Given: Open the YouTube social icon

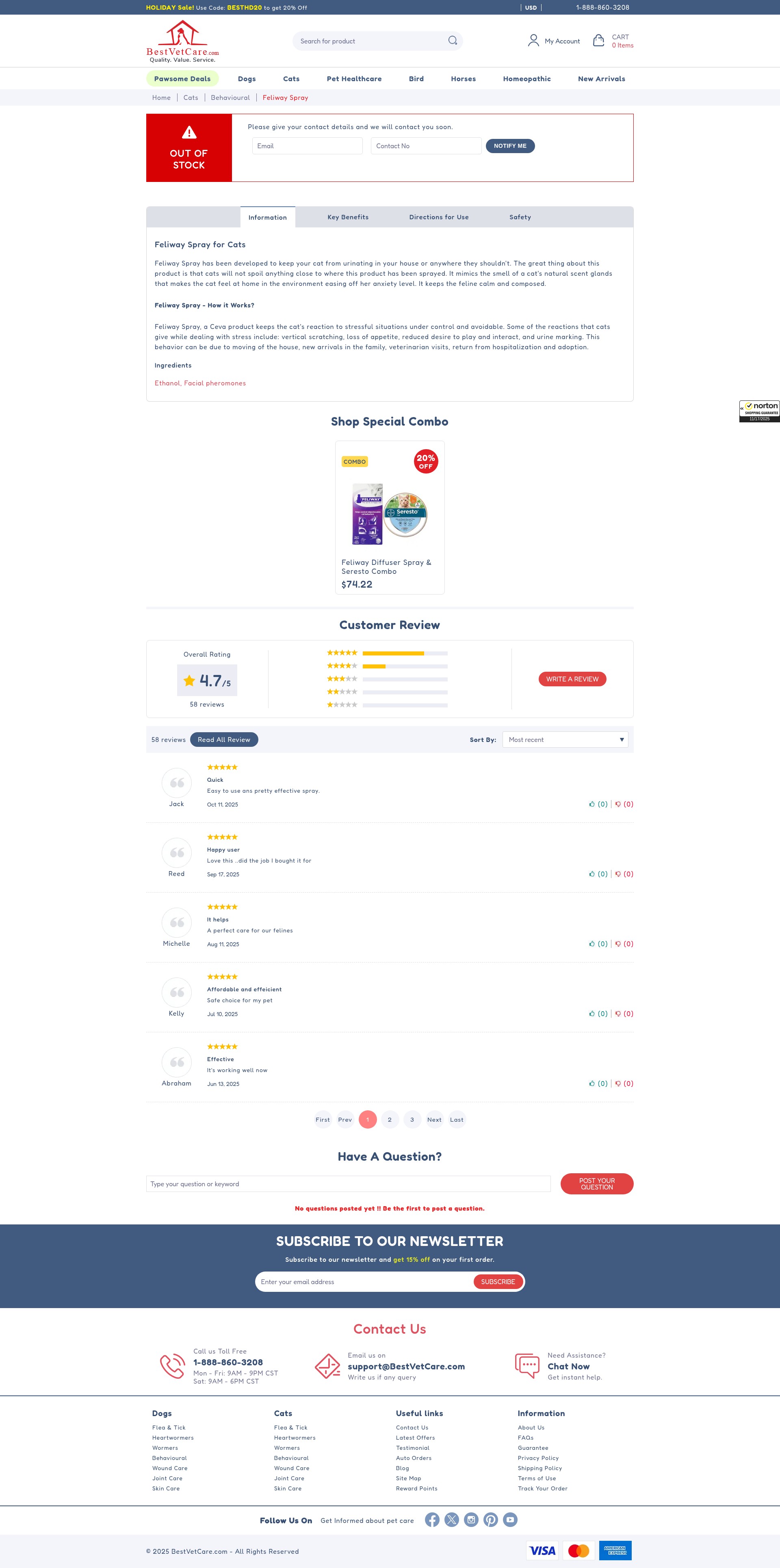Looking at the screenshot, I should (x=510, y=1520).
